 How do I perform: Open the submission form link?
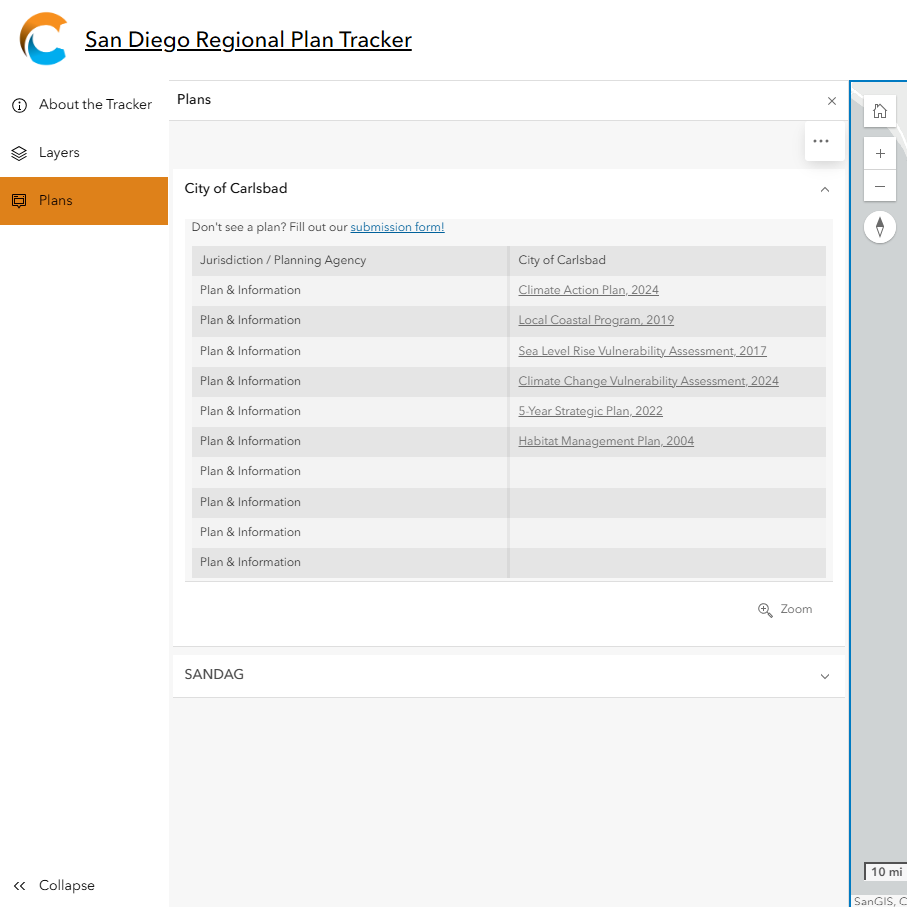point(397,227)
